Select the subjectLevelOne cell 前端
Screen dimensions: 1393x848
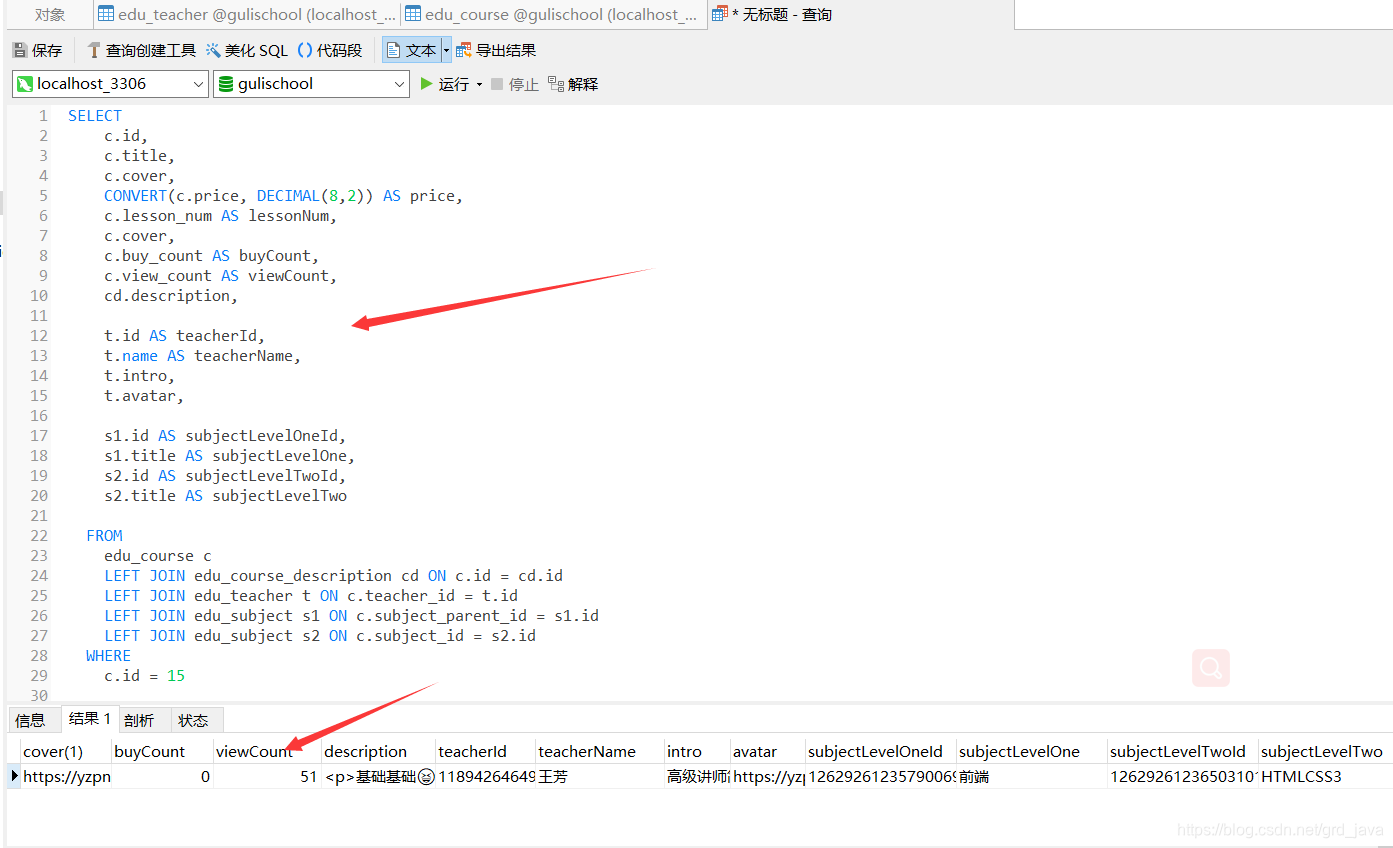tap(1031, 776)
